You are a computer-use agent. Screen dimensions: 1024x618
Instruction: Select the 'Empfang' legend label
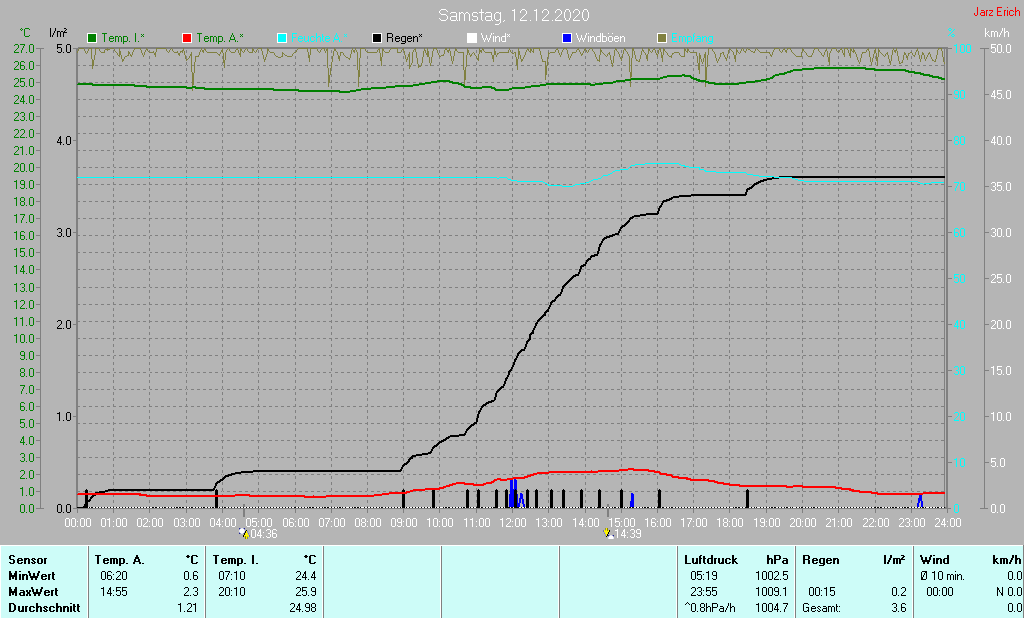[692, 39]
